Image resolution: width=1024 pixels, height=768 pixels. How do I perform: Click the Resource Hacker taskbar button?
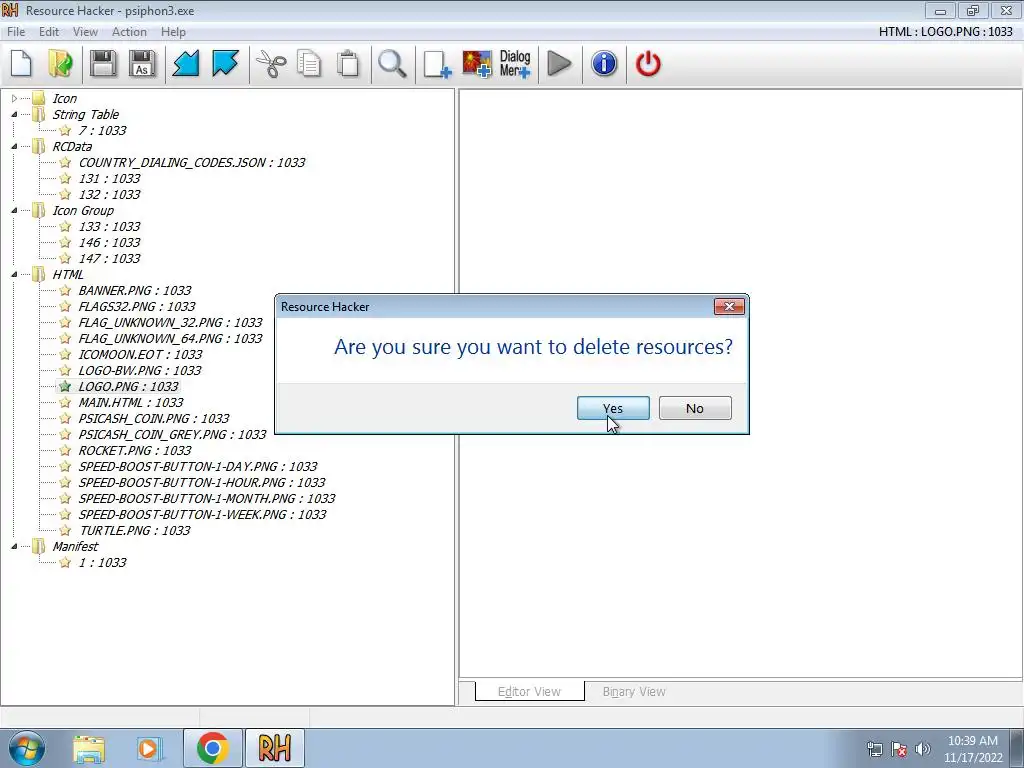[x=274, y=748]
